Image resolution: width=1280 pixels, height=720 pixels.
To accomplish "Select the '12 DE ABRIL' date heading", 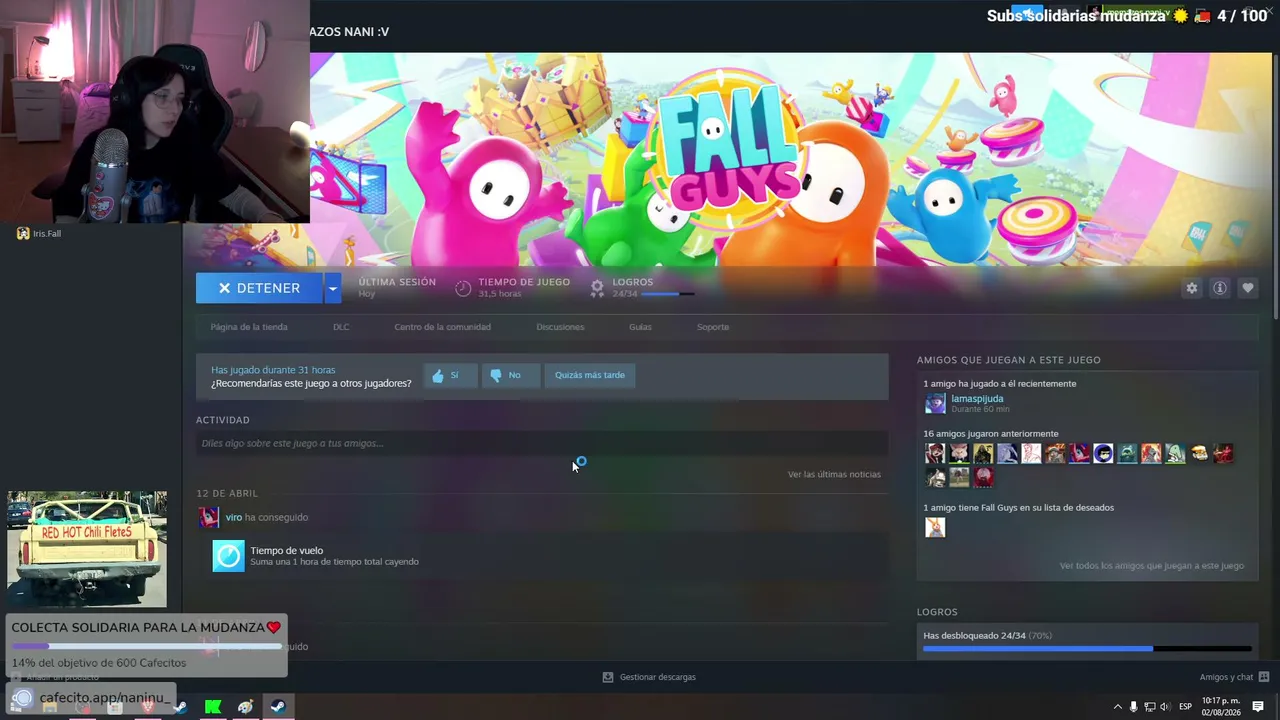I will [x=227, y=493].
